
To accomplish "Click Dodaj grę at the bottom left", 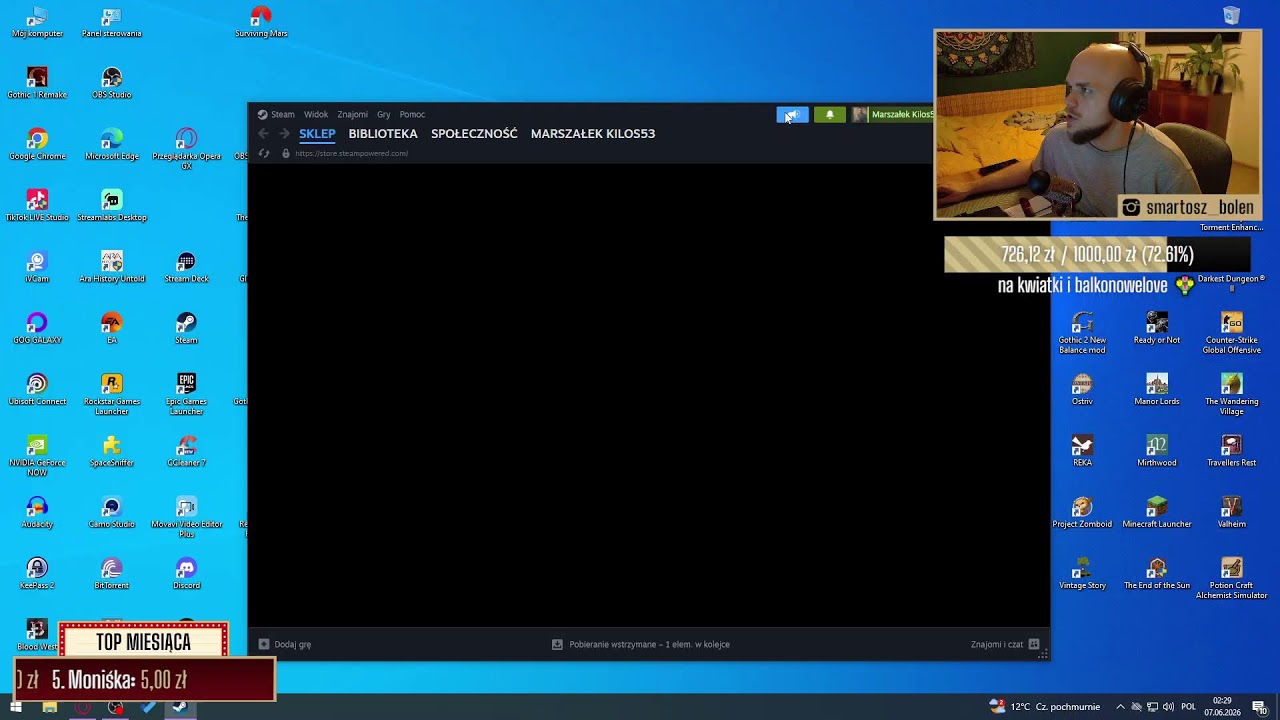I will coord(285,644).
